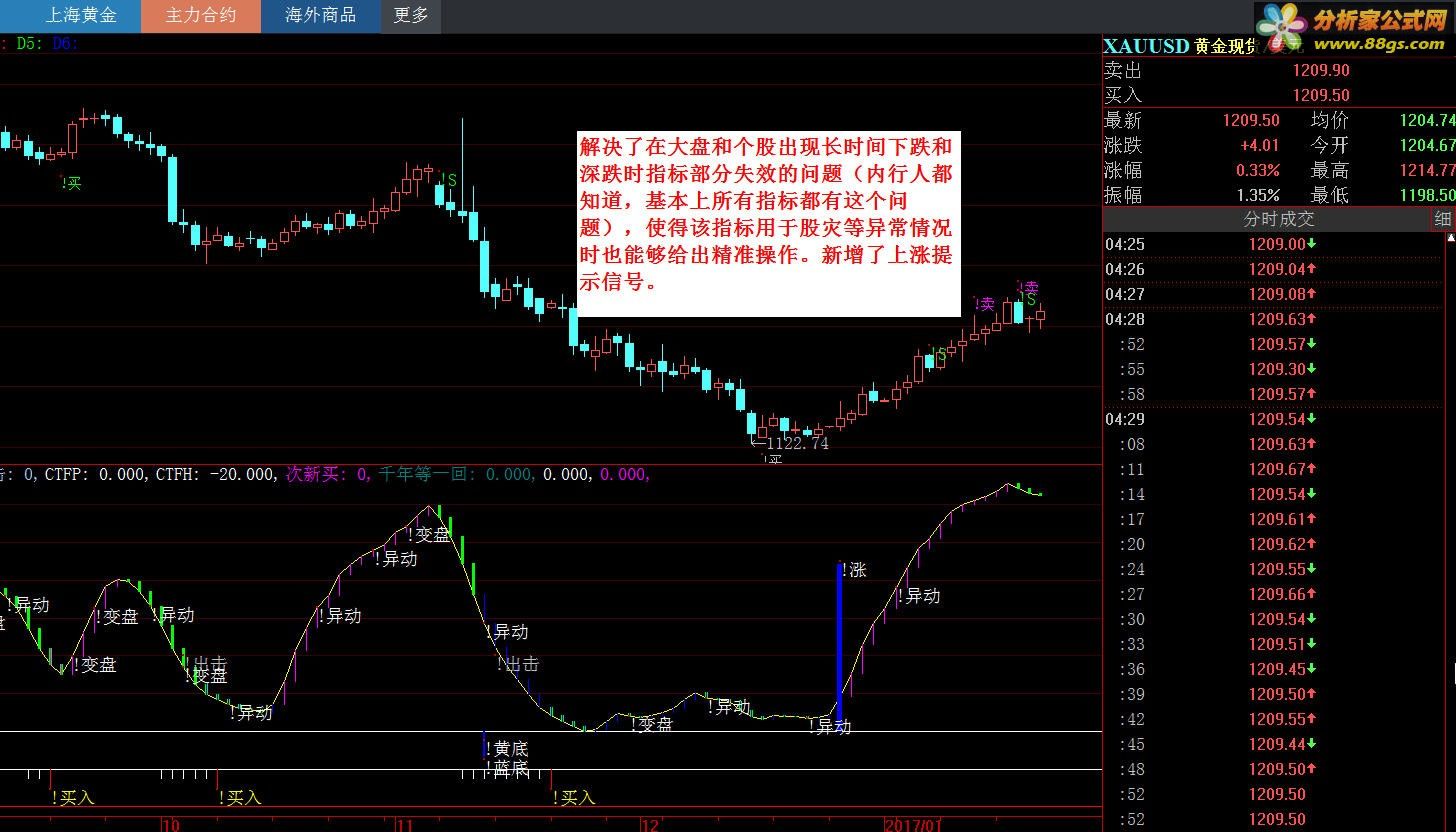
Task: Click the trade list scrollbar up arrow
Action: click(x=1451, y=239)
